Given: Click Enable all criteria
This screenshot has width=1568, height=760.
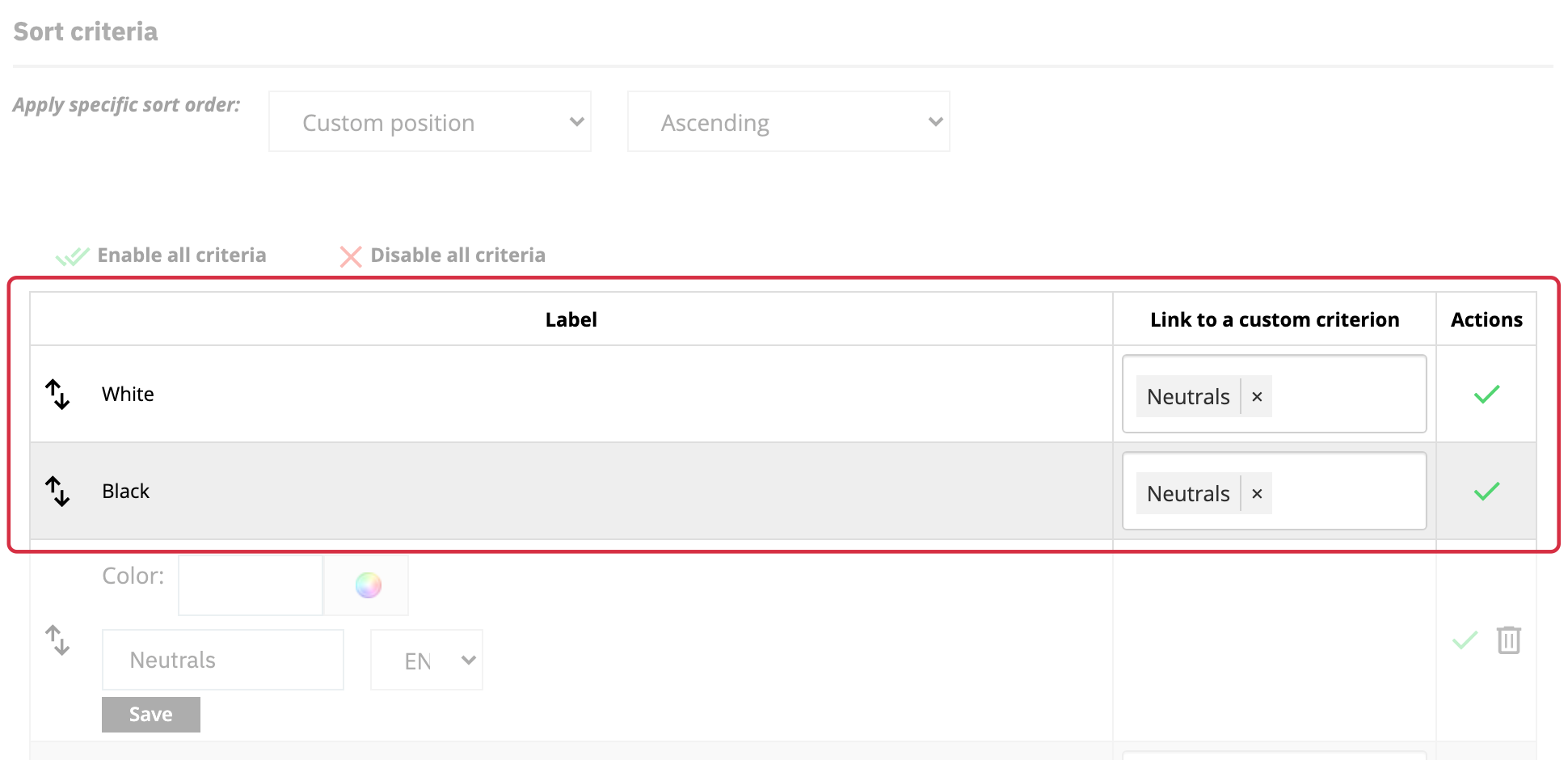Looking at the screenshot, I should pos(161,255).
